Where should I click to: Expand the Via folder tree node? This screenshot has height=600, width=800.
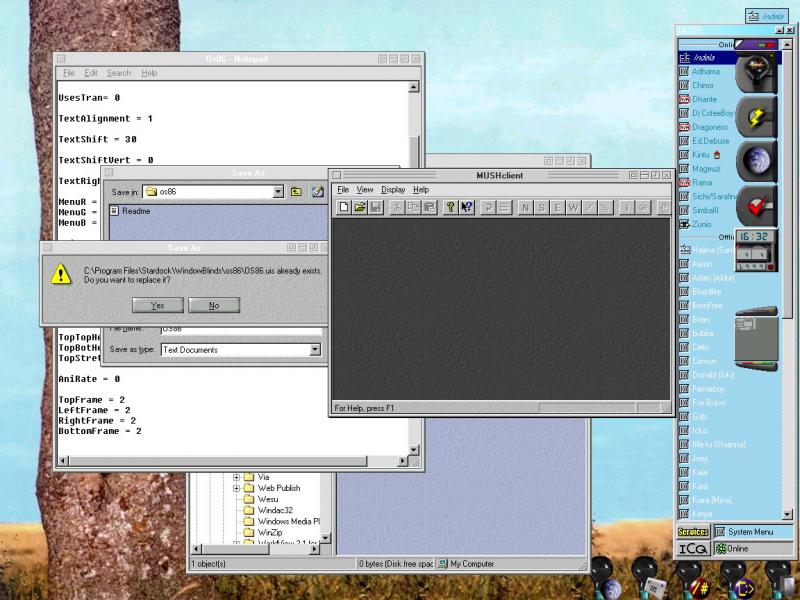tap(237, 477)
